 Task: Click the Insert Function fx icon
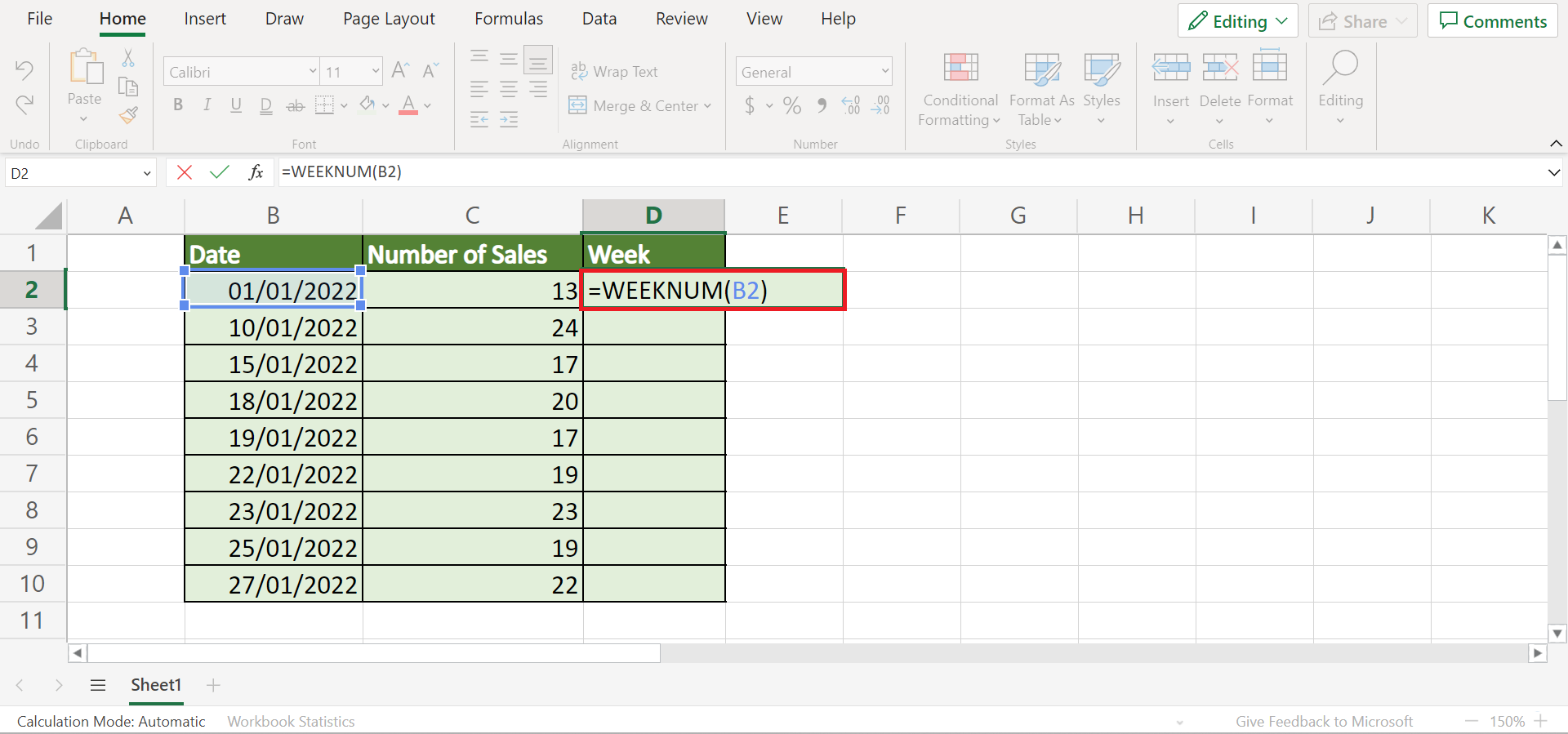256,172
